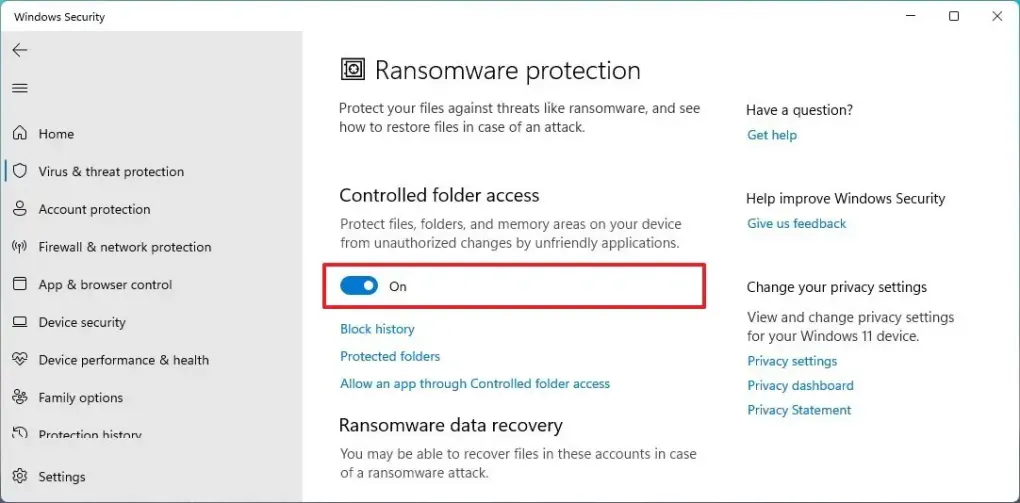Click the Virus & threat protection shield icon
The width and height of the screenshot is (1020, 503).
(x=20, y=171)
